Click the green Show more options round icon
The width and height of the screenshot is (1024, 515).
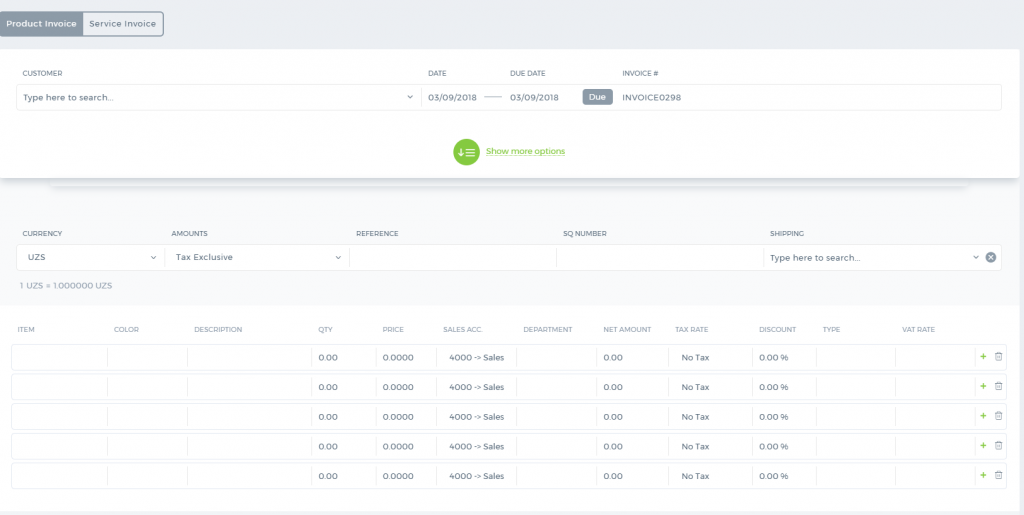coord(466,152)
